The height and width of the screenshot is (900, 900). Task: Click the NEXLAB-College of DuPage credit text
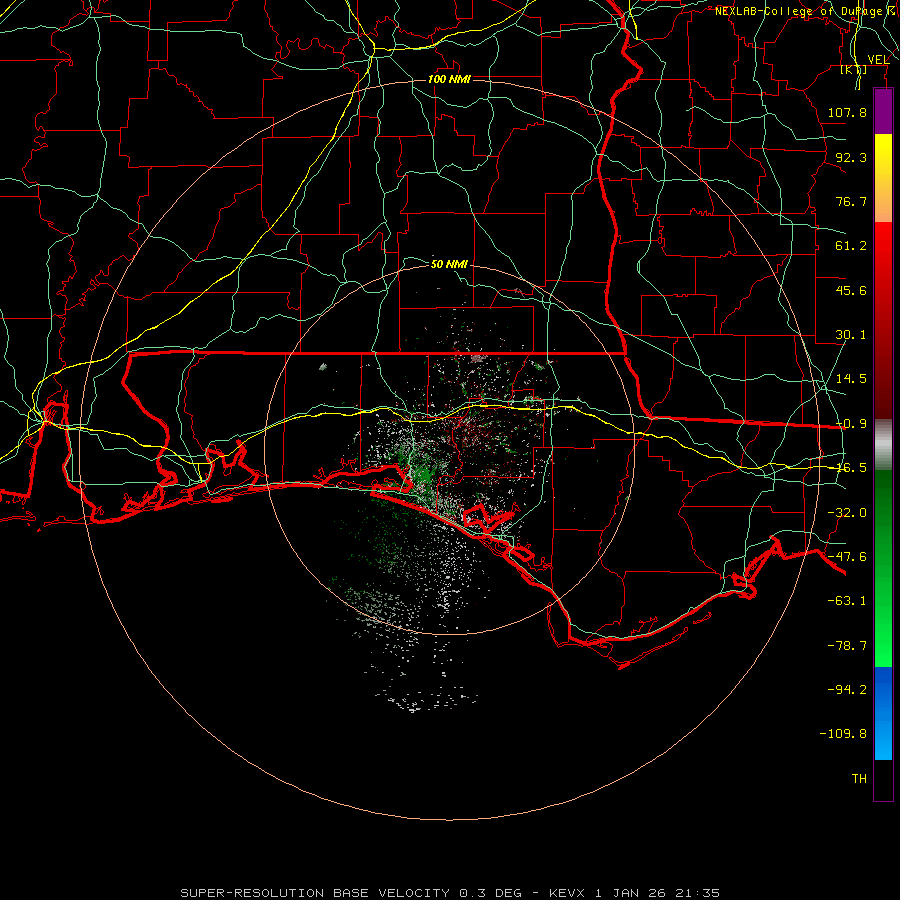click(x=806, y=11)
